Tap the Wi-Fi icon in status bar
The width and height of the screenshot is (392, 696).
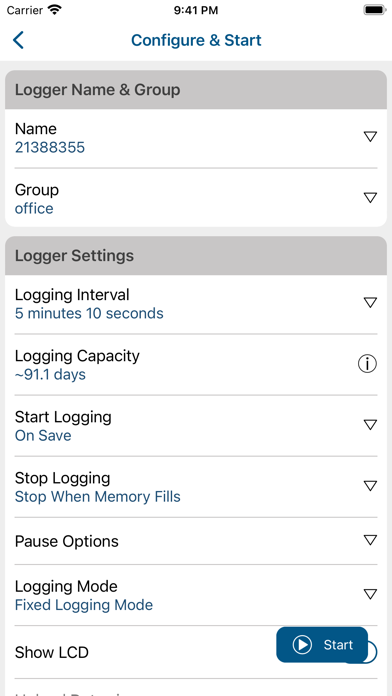tap(55, 10)
